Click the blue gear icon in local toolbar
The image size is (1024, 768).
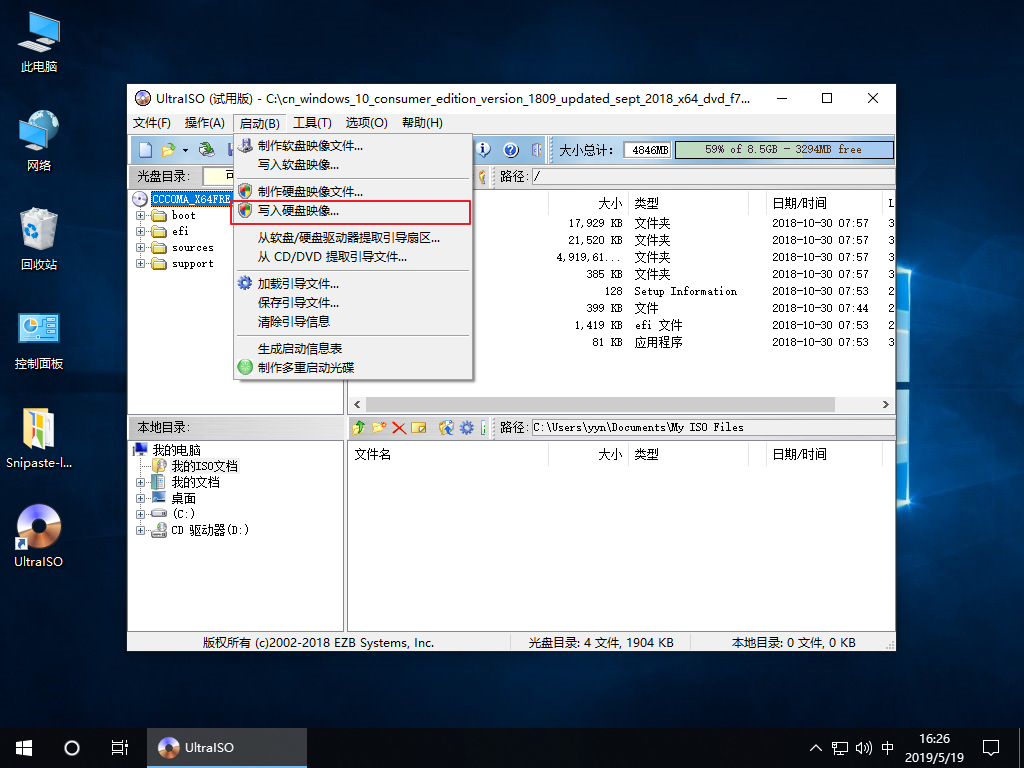coord(466,428)
